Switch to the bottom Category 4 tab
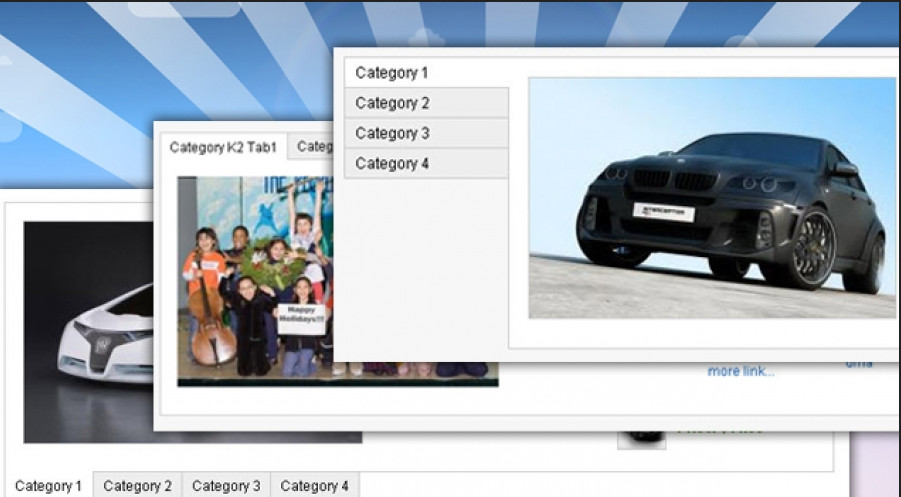Screen dimensions: 901x497 (314, 486)
